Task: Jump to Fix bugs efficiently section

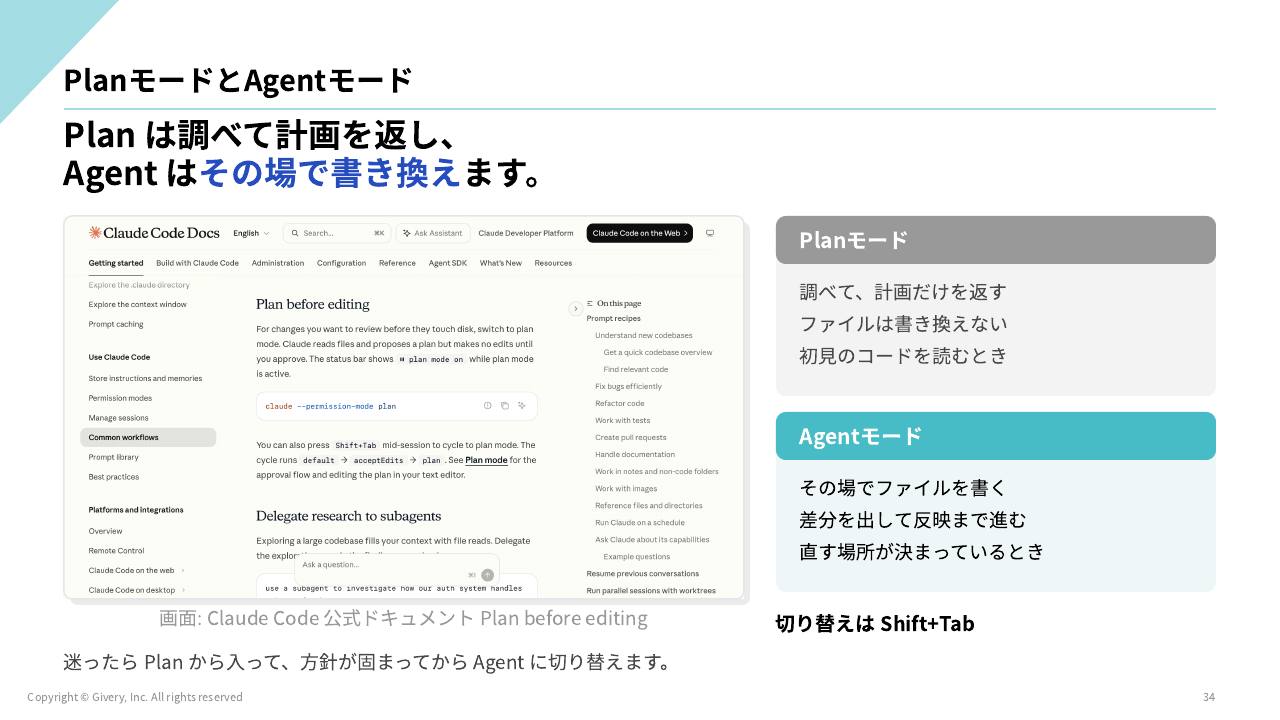Action: (x=628, y=386)
